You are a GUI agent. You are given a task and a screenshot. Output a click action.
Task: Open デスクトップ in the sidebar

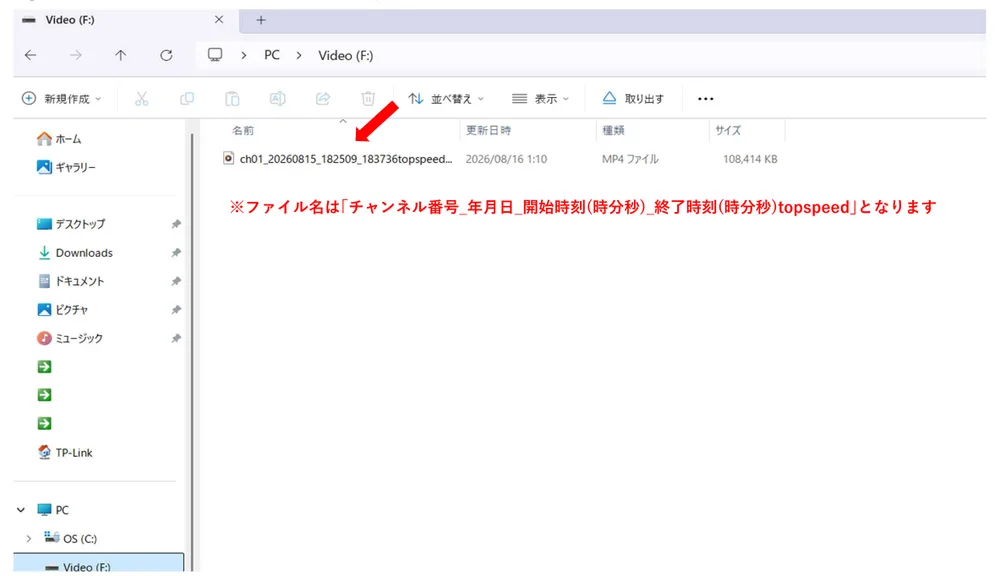71,225
